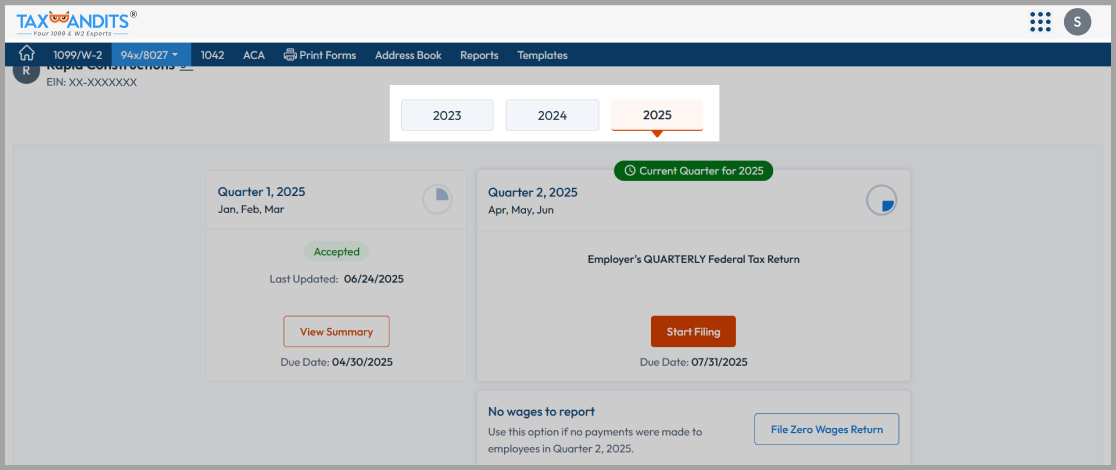Click the Accepted status badge
Image resolution: width=1116 pixels, height=470 pixels.
337,251
